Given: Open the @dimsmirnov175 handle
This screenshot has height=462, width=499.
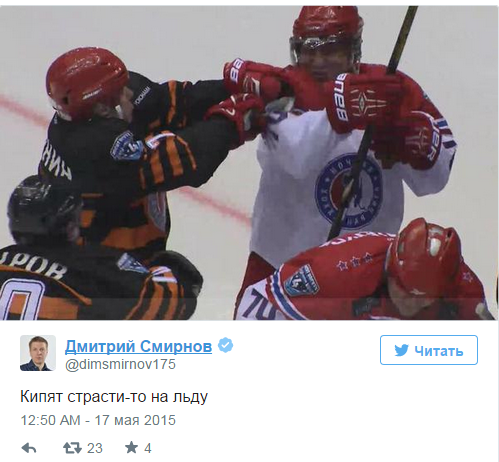Looking at the screenshot, I should pos(120,364).
